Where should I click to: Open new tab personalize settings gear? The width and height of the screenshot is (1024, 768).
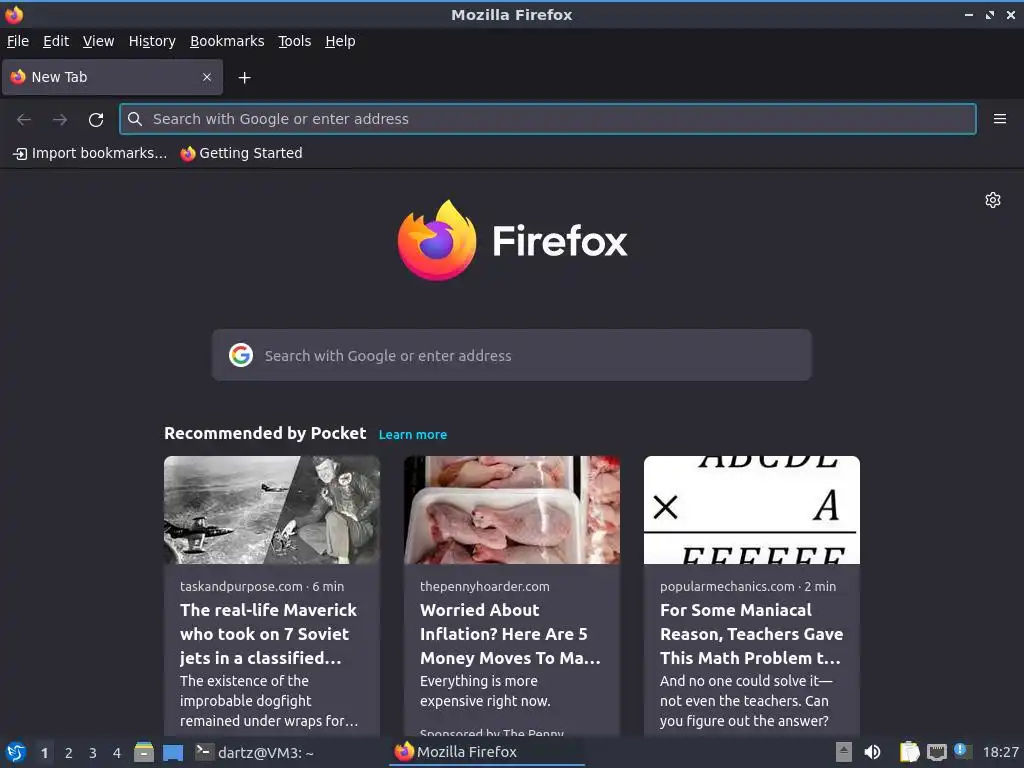coord(993,200)
